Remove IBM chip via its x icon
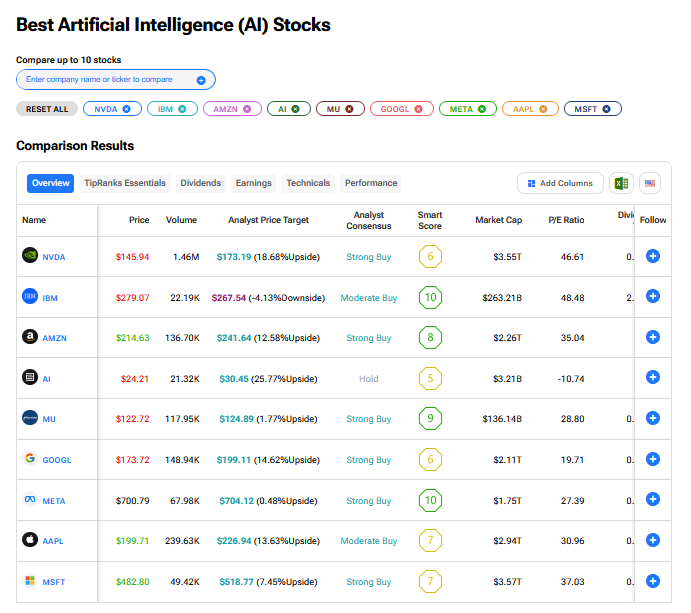The height and width of the screenshot is (613, 691). point(182,109)
